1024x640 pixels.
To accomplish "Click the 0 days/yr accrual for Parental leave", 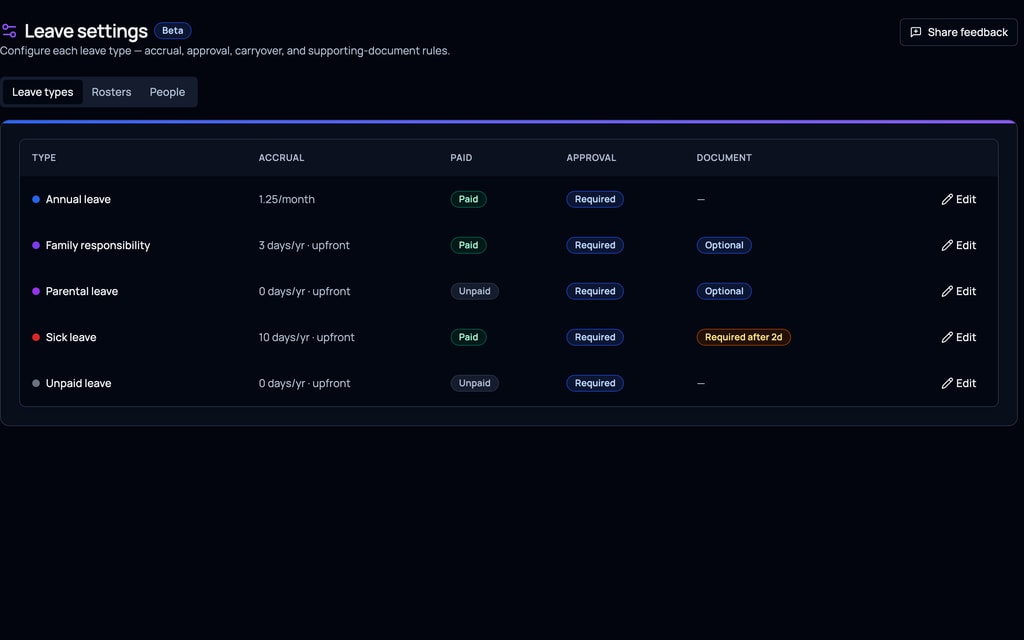I will point(304,291).
